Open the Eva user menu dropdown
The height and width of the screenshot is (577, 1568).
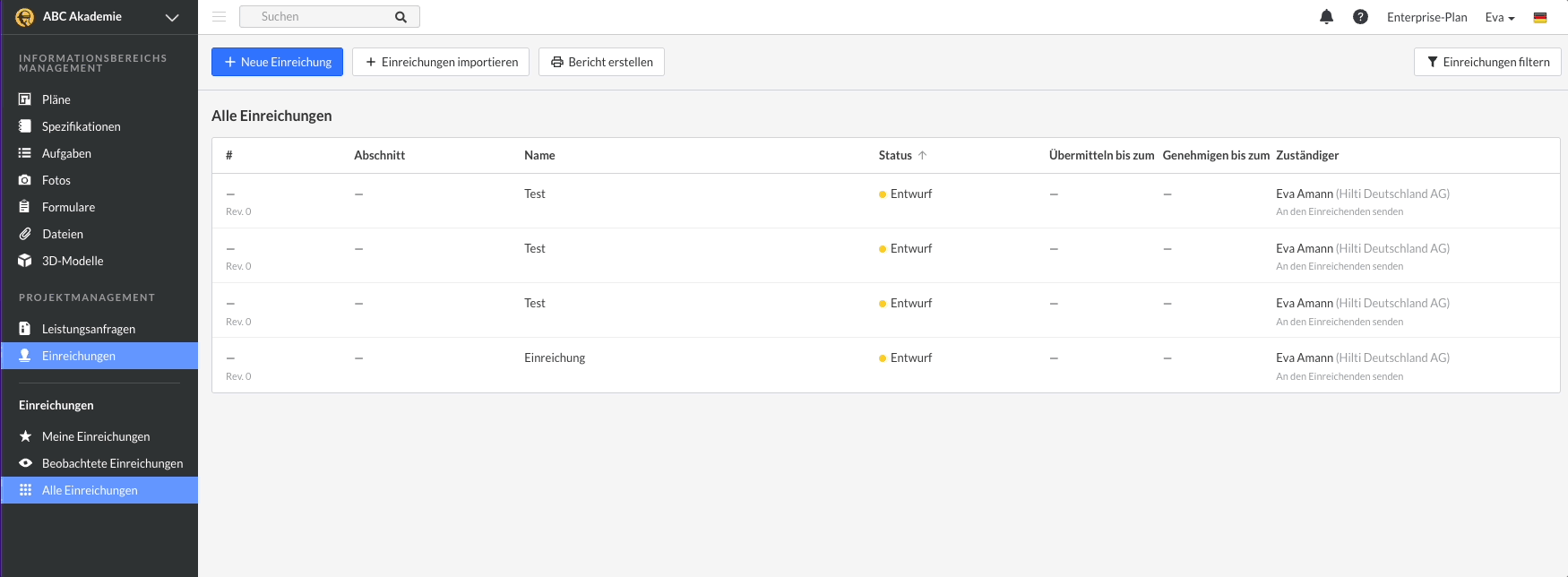[1499, 17]
